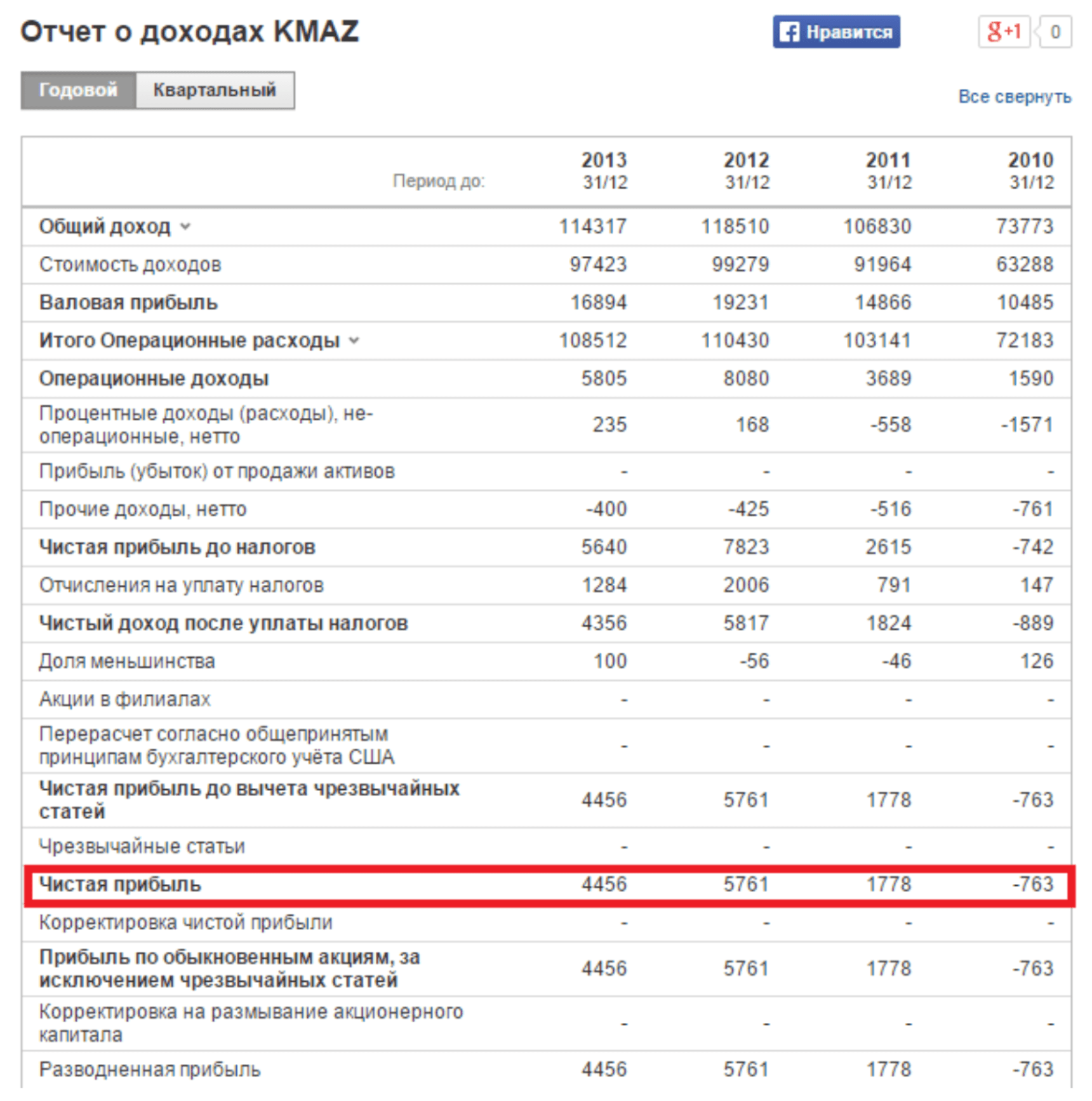
Task: Select the Годовой tab
Action: coord(78,90)
